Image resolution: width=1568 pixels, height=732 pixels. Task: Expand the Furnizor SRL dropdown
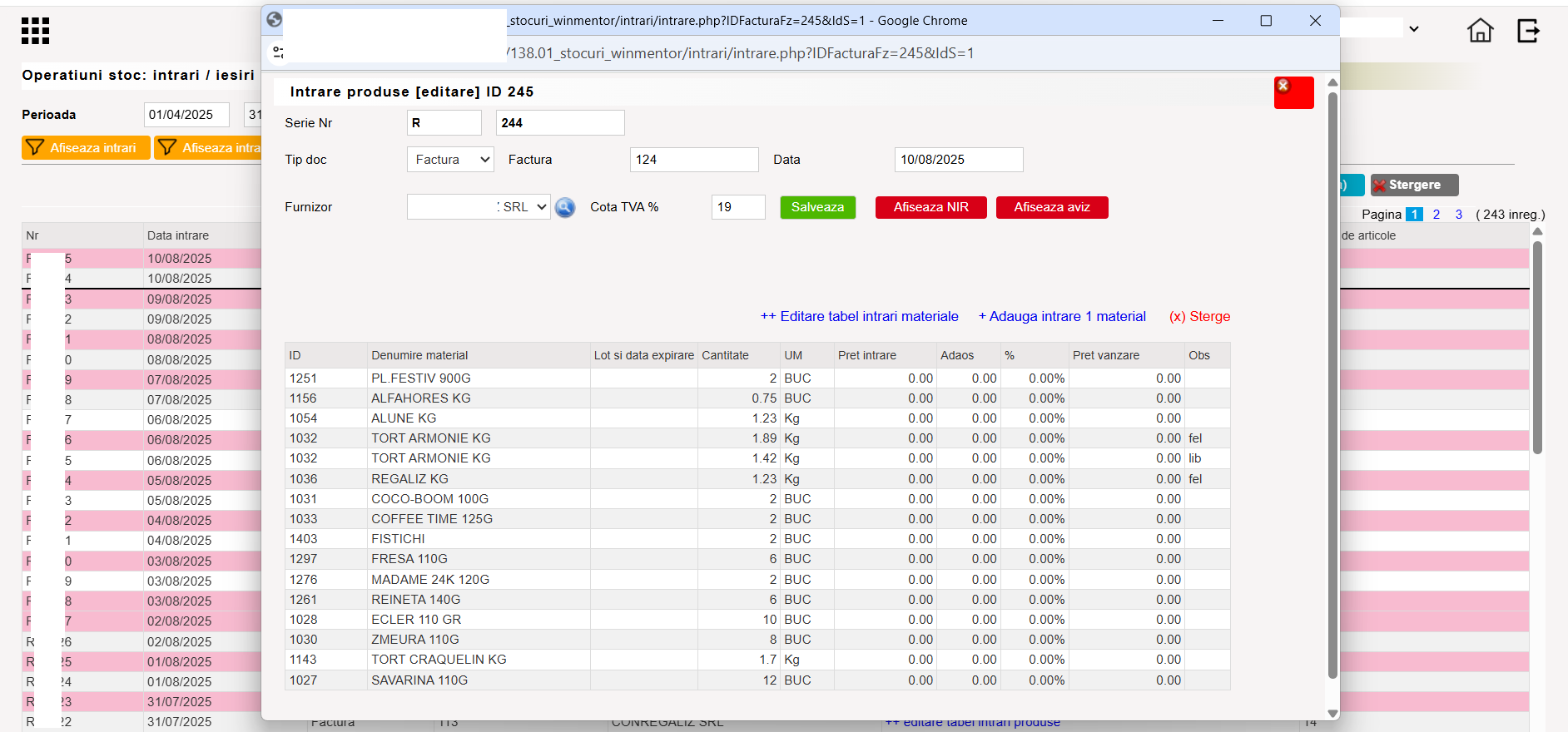click(x=479, y=207)
